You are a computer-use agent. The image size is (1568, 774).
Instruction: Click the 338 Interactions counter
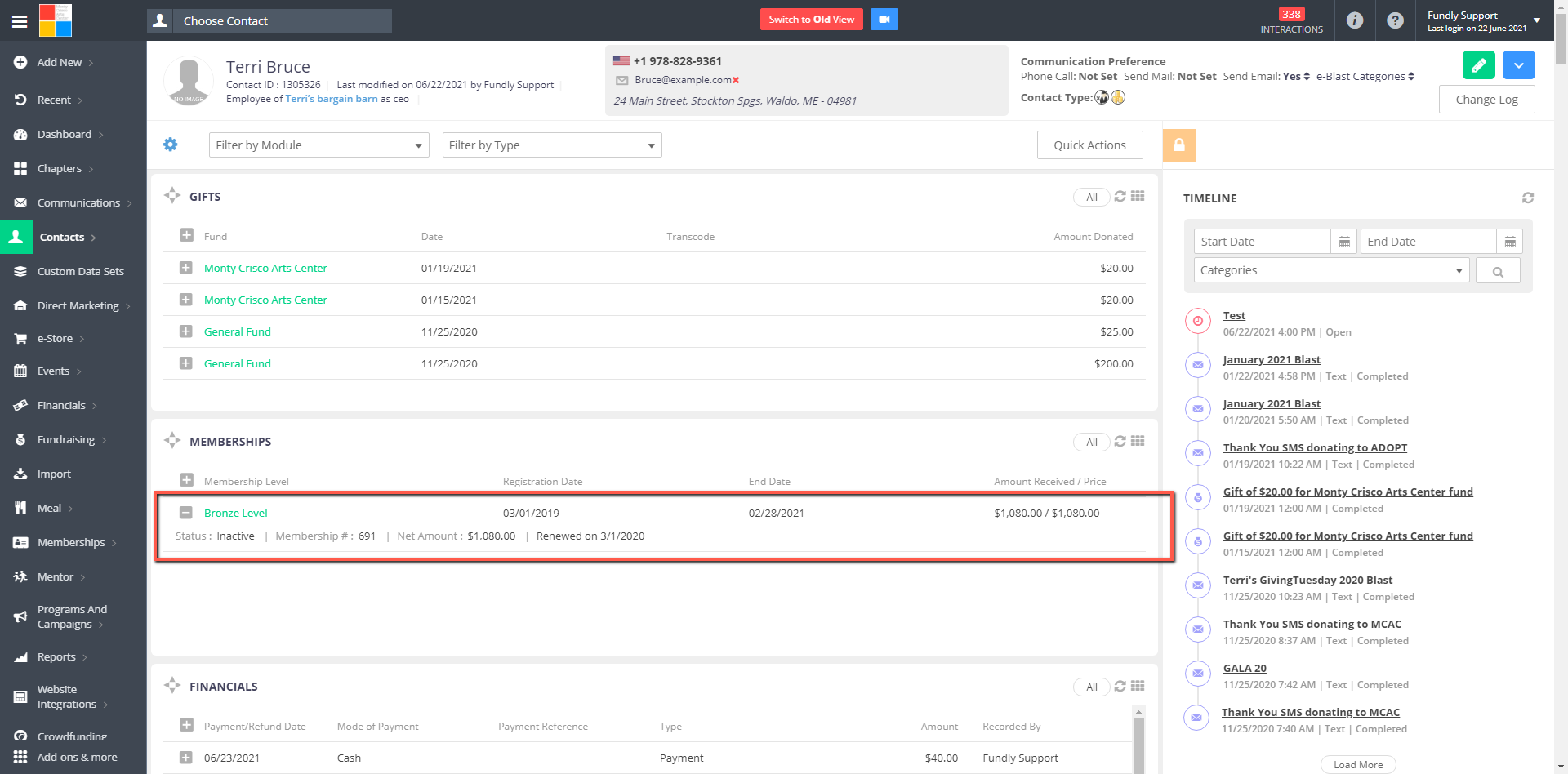coord(1292,20)
